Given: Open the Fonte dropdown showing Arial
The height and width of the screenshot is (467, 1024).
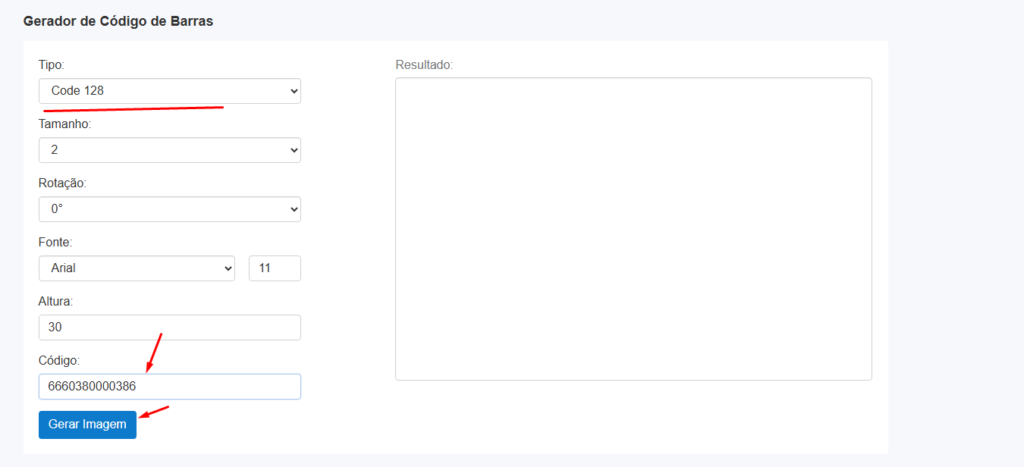Looking at the screenshot, I should [x=136, y=268].
